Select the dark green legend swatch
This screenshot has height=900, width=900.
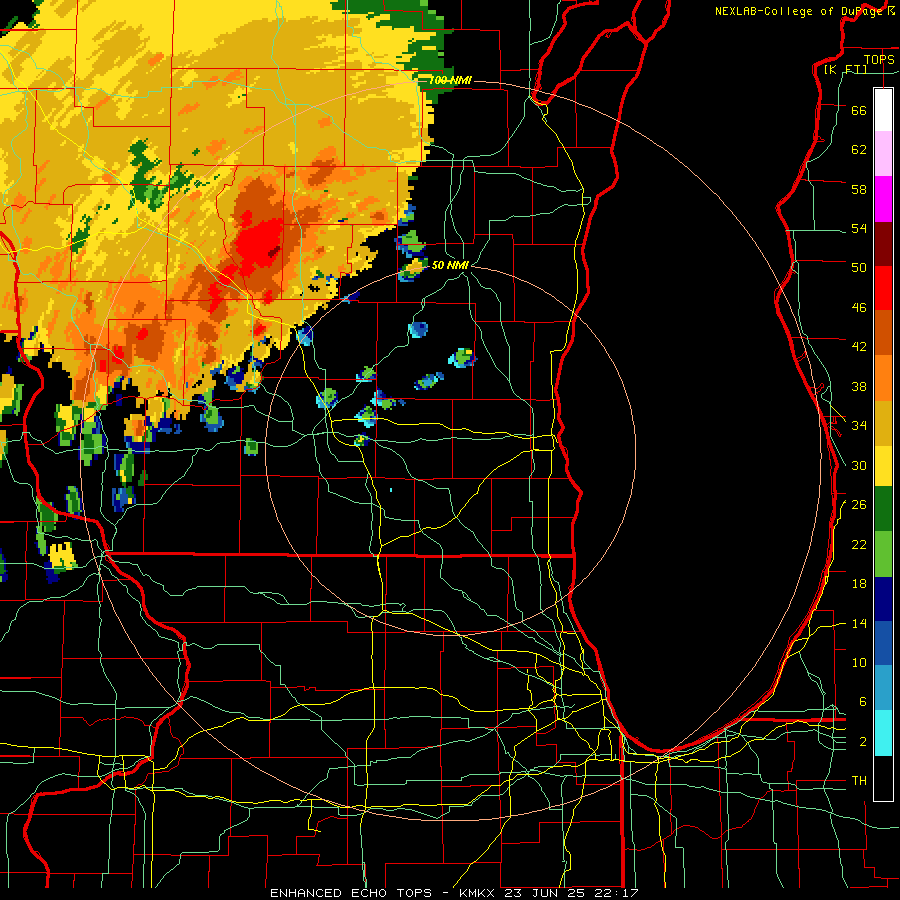coord(883,509)
